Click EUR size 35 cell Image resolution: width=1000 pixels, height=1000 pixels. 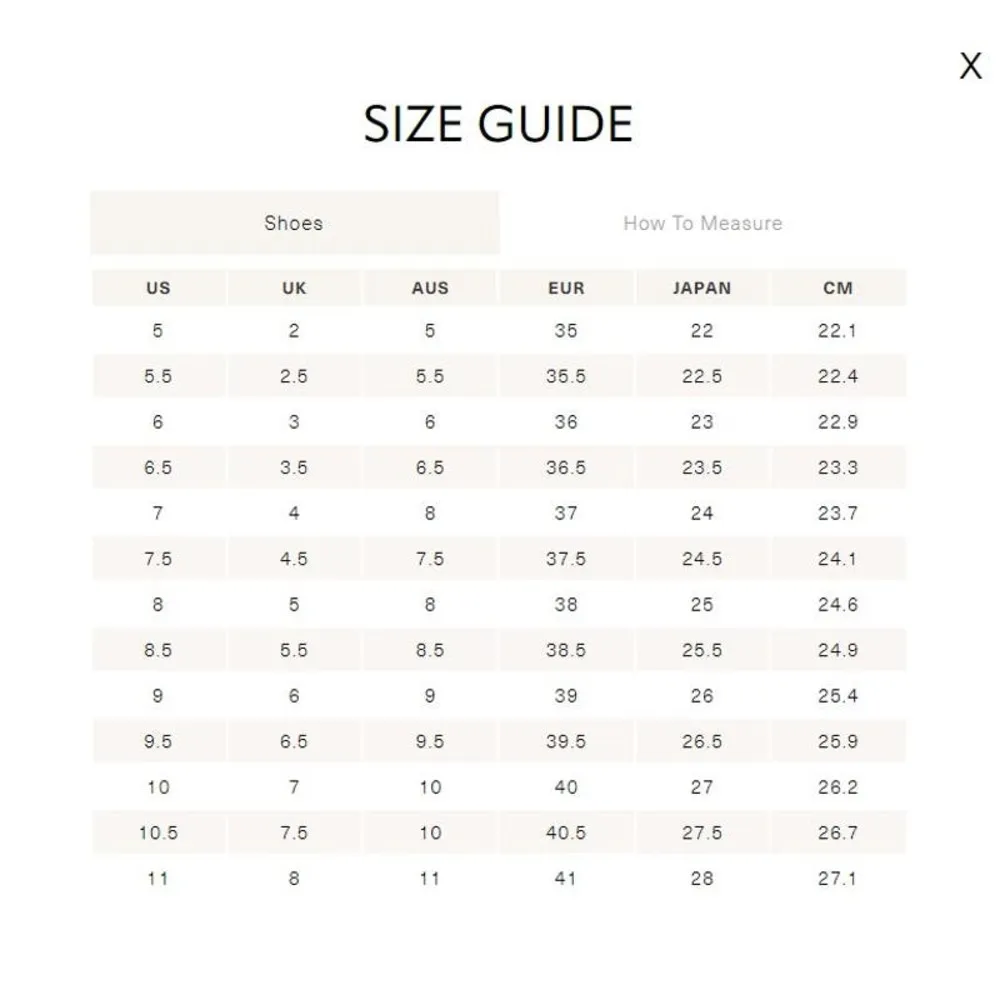tap(566, 331)
